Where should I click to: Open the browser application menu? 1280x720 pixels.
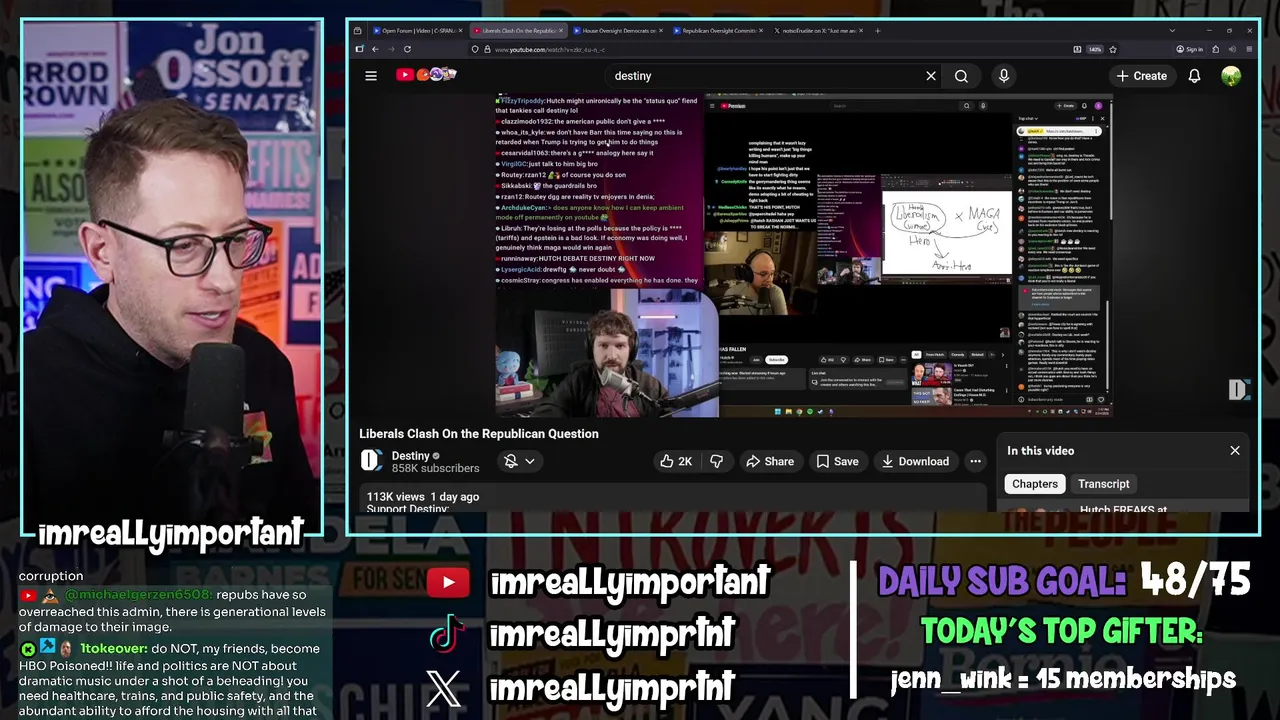(1249, 49)
